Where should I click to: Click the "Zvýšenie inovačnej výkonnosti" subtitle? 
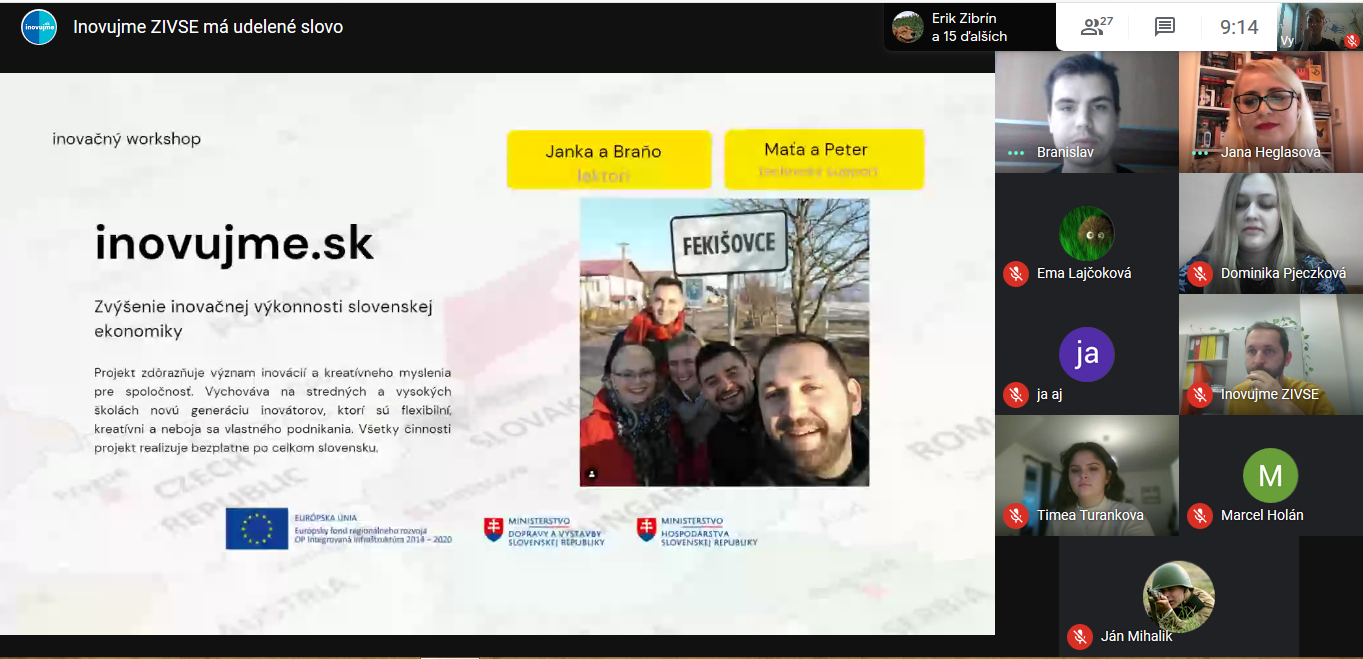pyautogui.click(x=263, y=319)
